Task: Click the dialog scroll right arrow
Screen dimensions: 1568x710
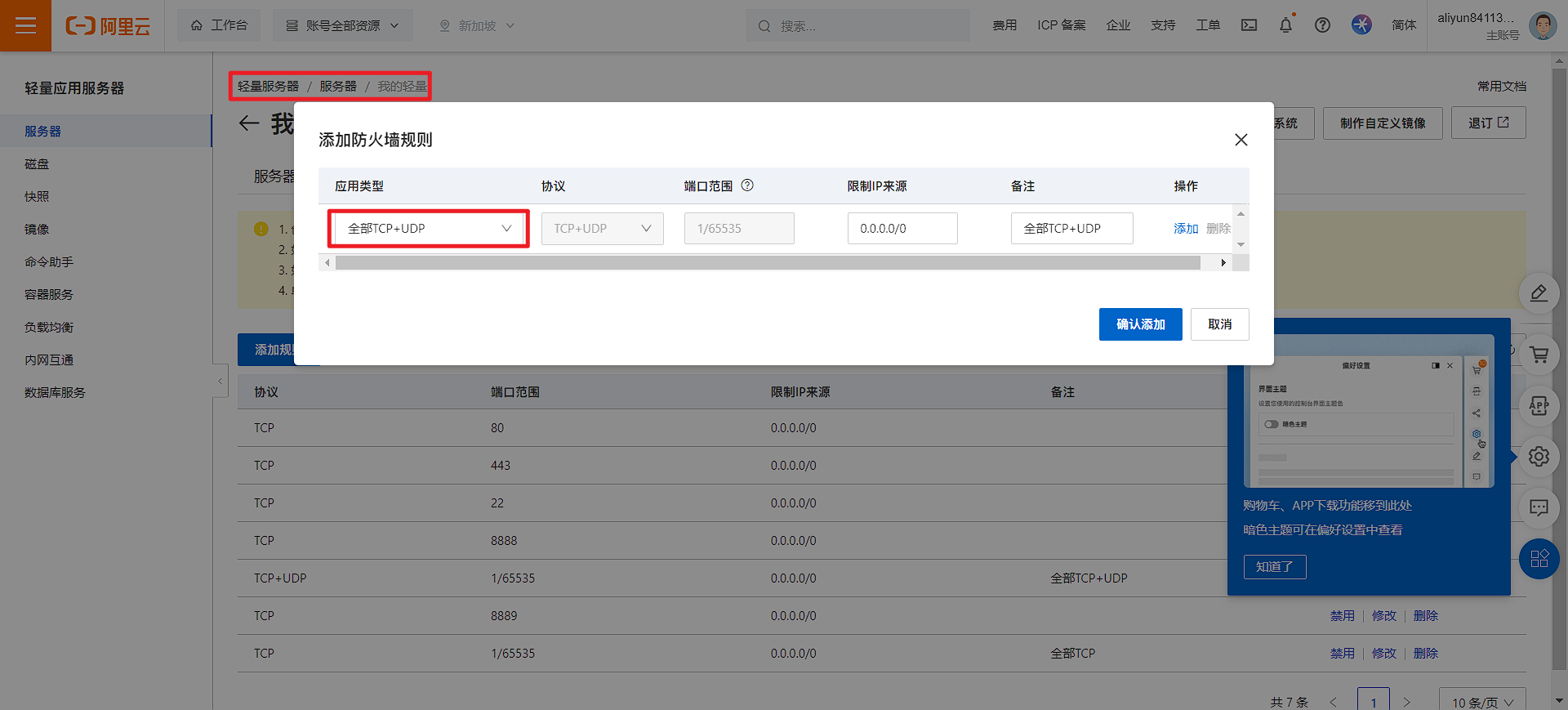Action: pos(1223,262)
